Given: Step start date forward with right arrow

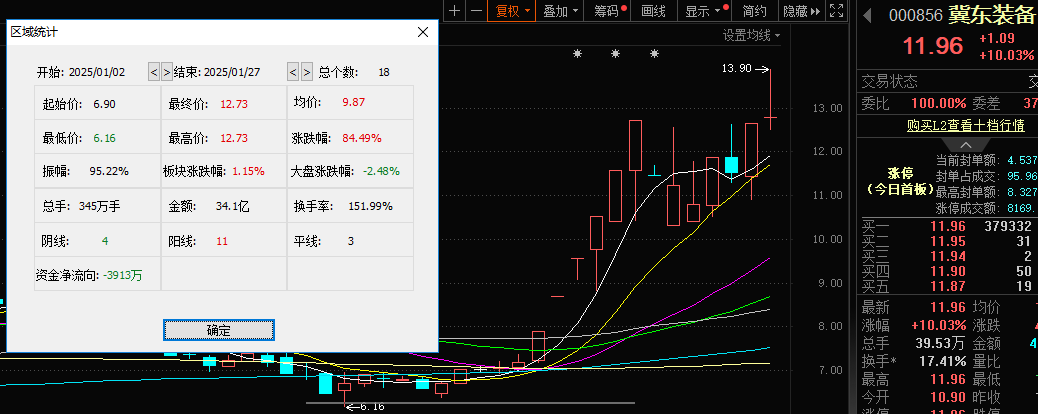Looking at the screenshot, I should [166, 72].
